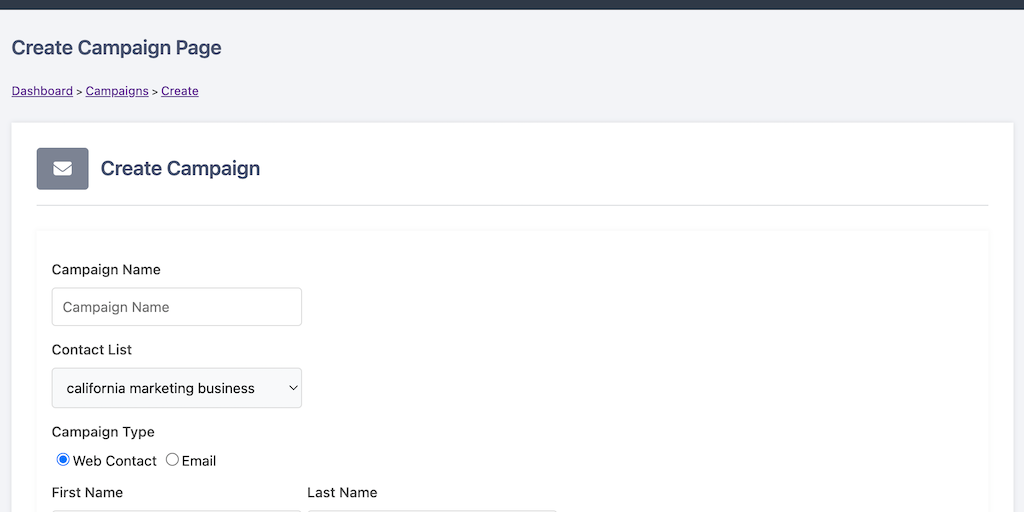Click the envelope icon beside Create Campaign
1024x512 pixels.
point(62,169)
